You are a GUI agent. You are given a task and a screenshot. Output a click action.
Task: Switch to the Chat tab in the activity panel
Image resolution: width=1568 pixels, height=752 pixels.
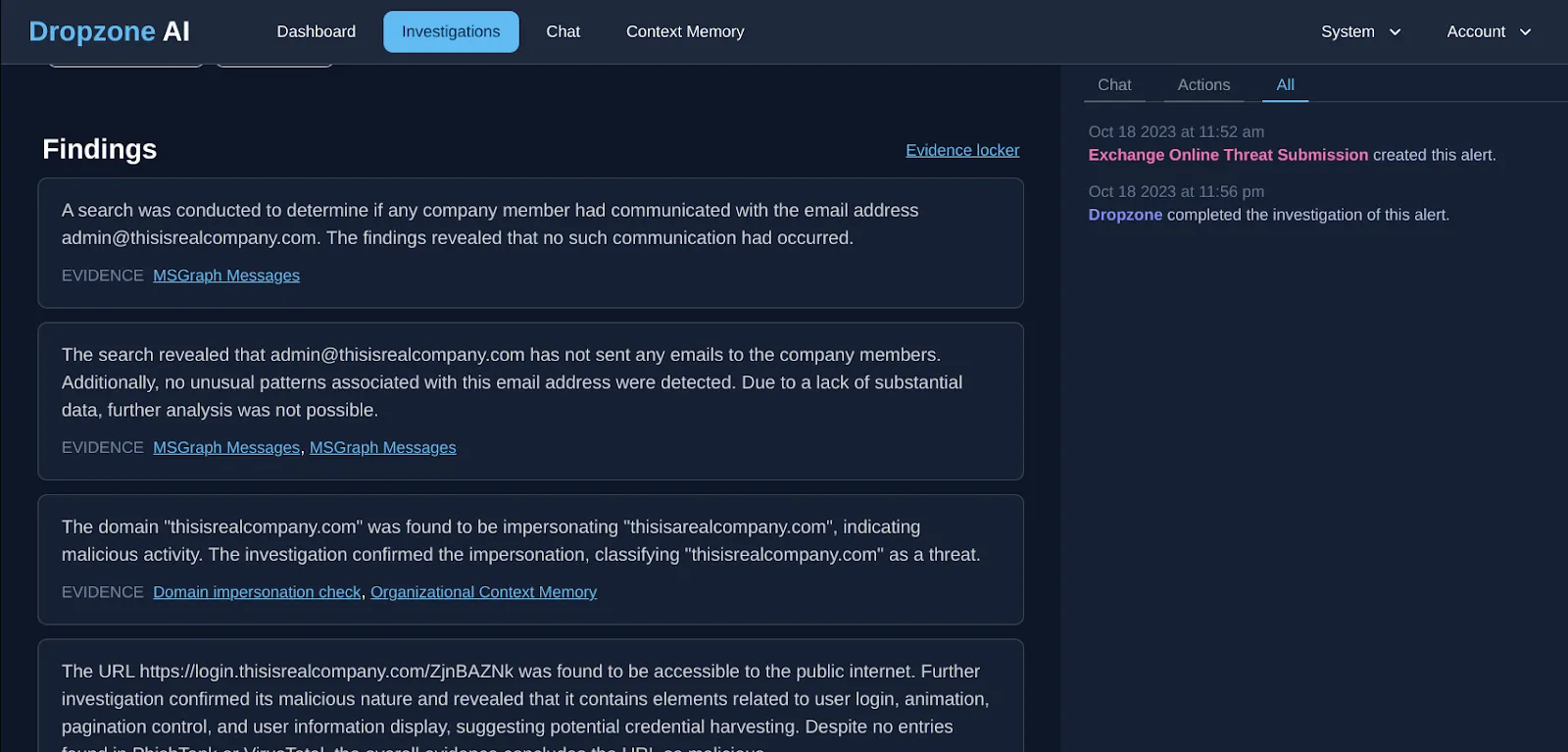(1114, 84)
